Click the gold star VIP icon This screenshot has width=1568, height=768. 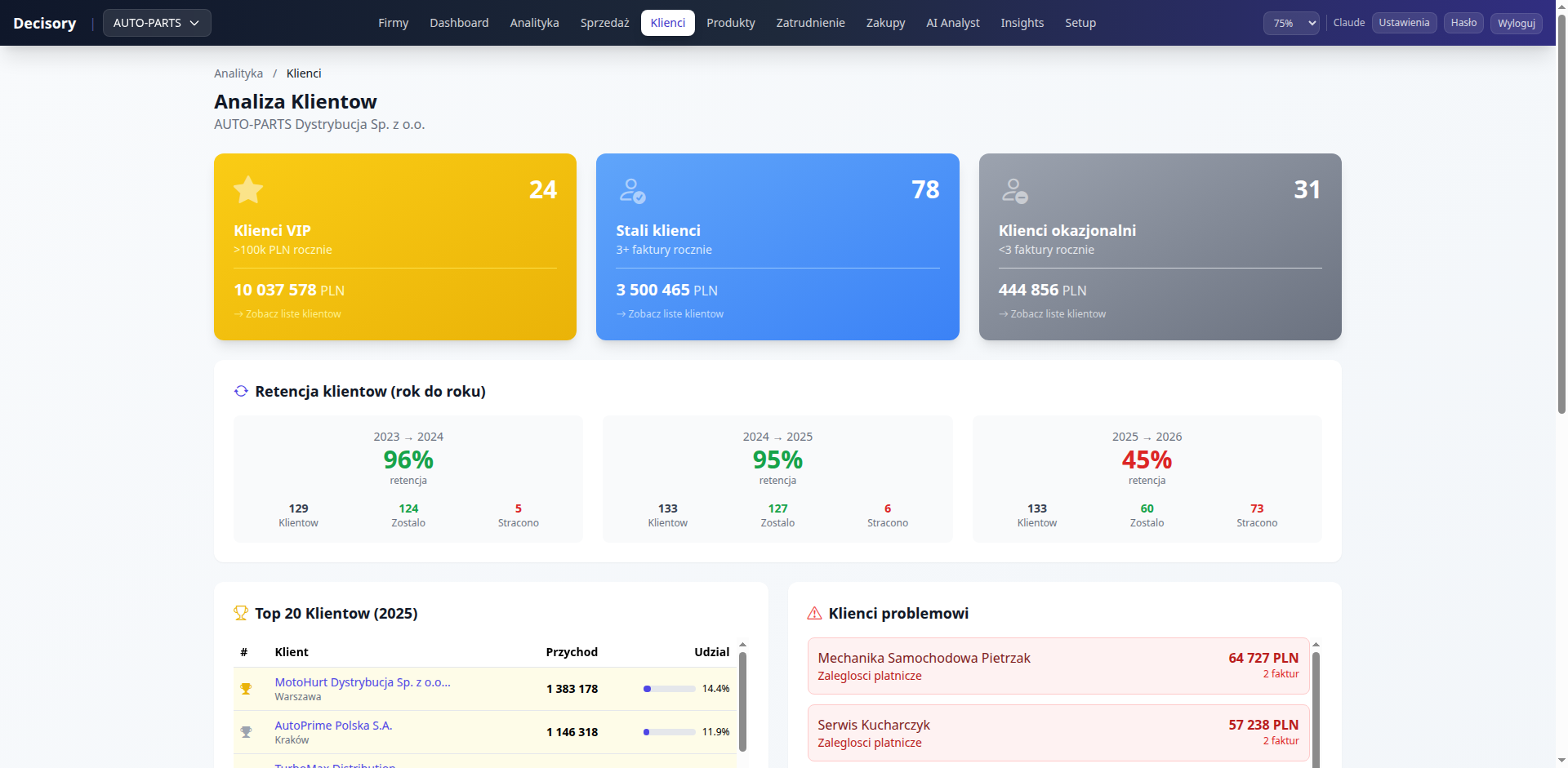tap(248, 190)
